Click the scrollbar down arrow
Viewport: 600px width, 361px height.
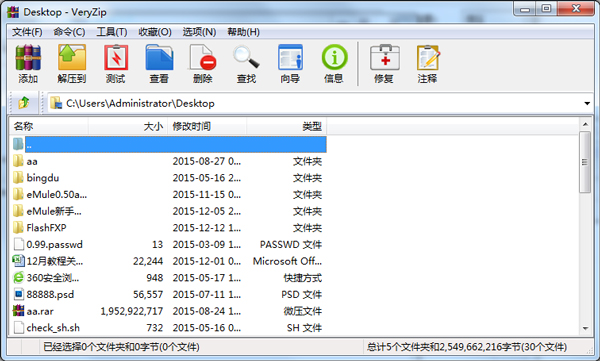[585, 328]
